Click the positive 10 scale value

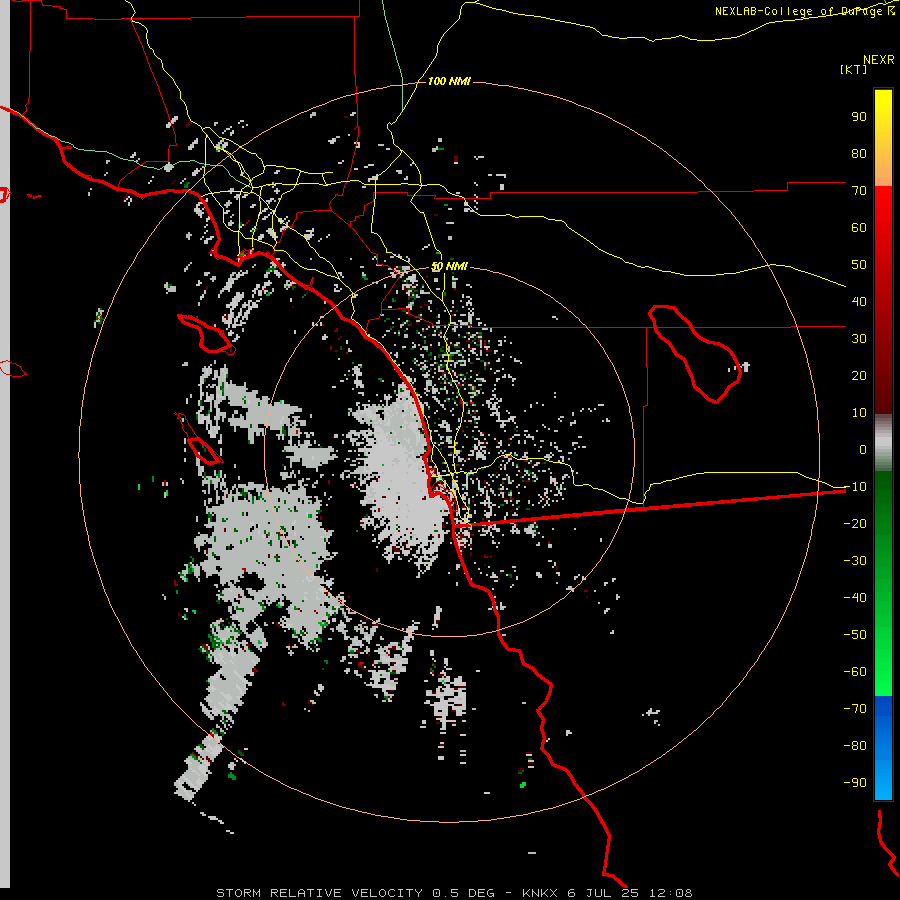(859, 413)
